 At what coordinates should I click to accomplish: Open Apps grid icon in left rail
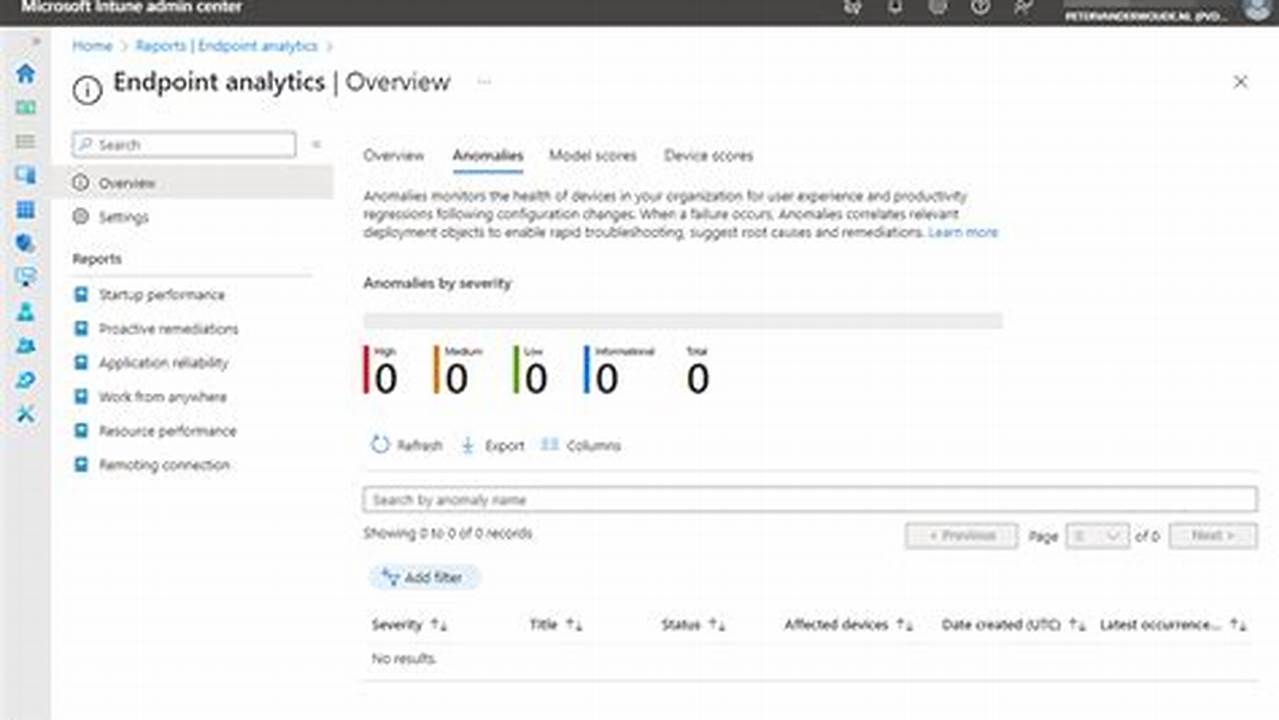tap(25, 210)
